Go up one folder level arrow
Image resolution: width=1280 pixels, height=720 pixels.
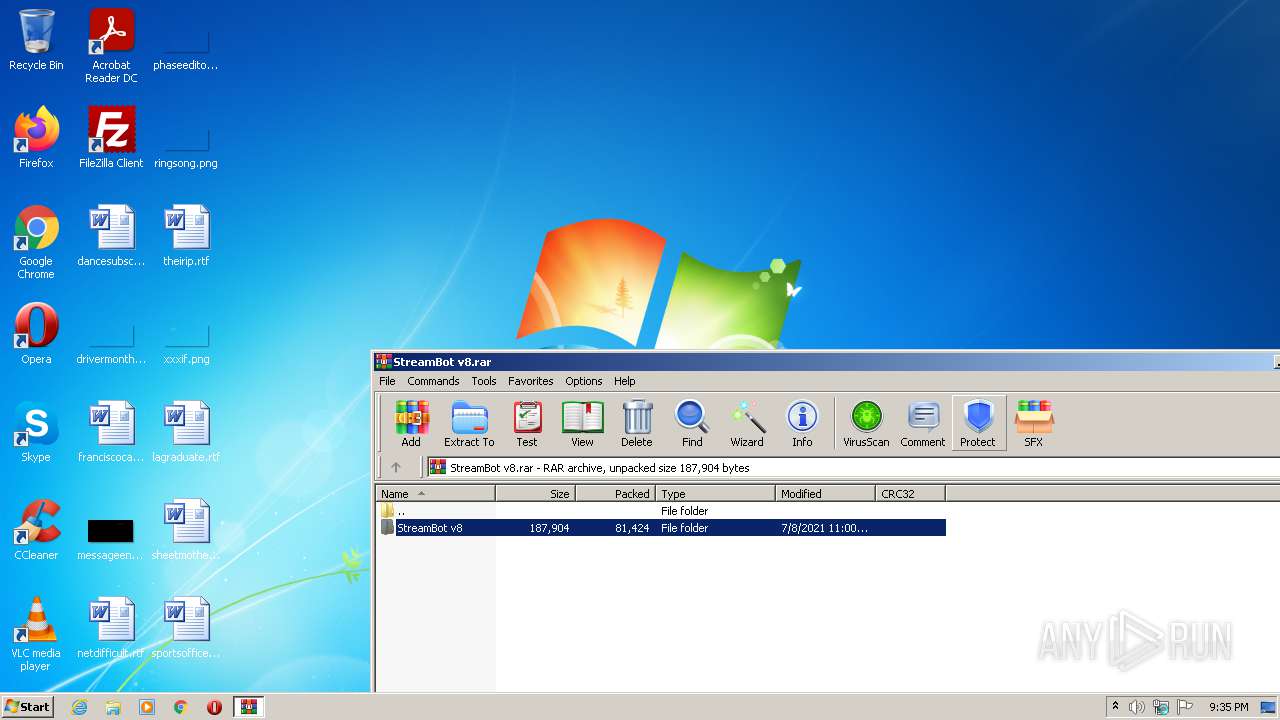[x=396, y=467]
